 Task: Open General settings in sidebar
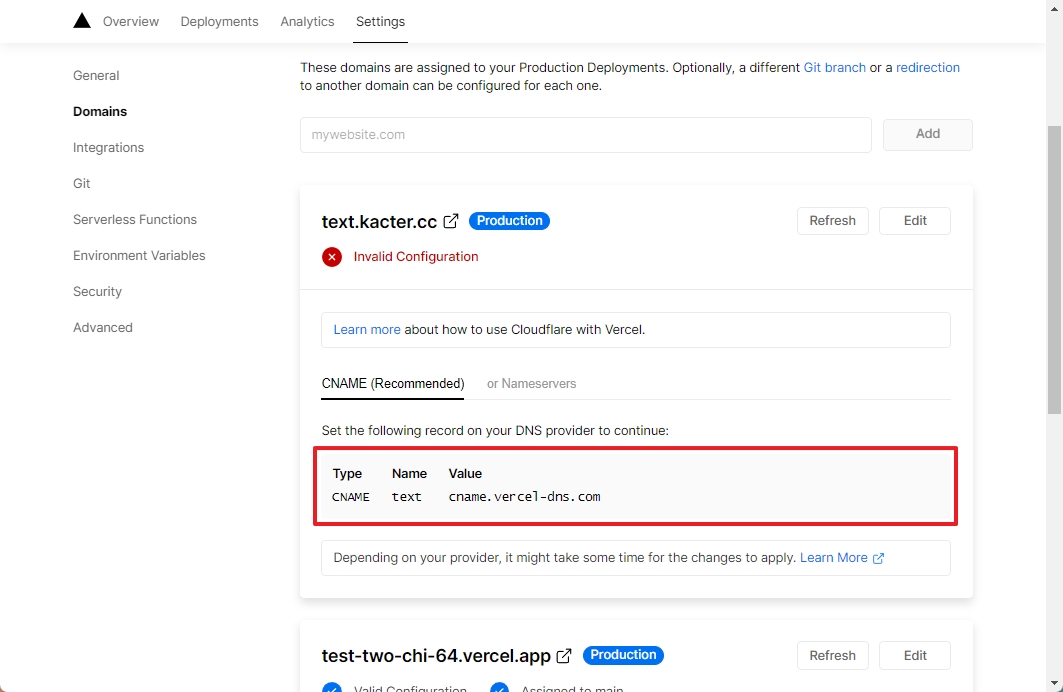pos(96,76)
